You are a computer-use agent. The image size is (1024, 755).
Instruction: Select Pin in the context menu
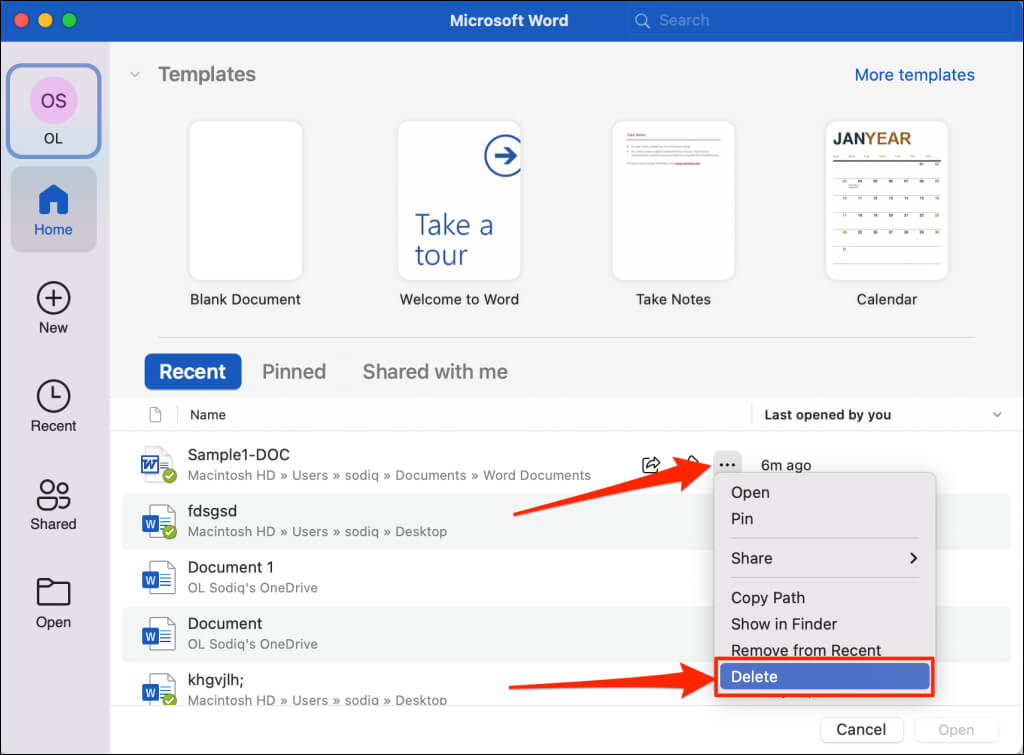pos(742,519)
